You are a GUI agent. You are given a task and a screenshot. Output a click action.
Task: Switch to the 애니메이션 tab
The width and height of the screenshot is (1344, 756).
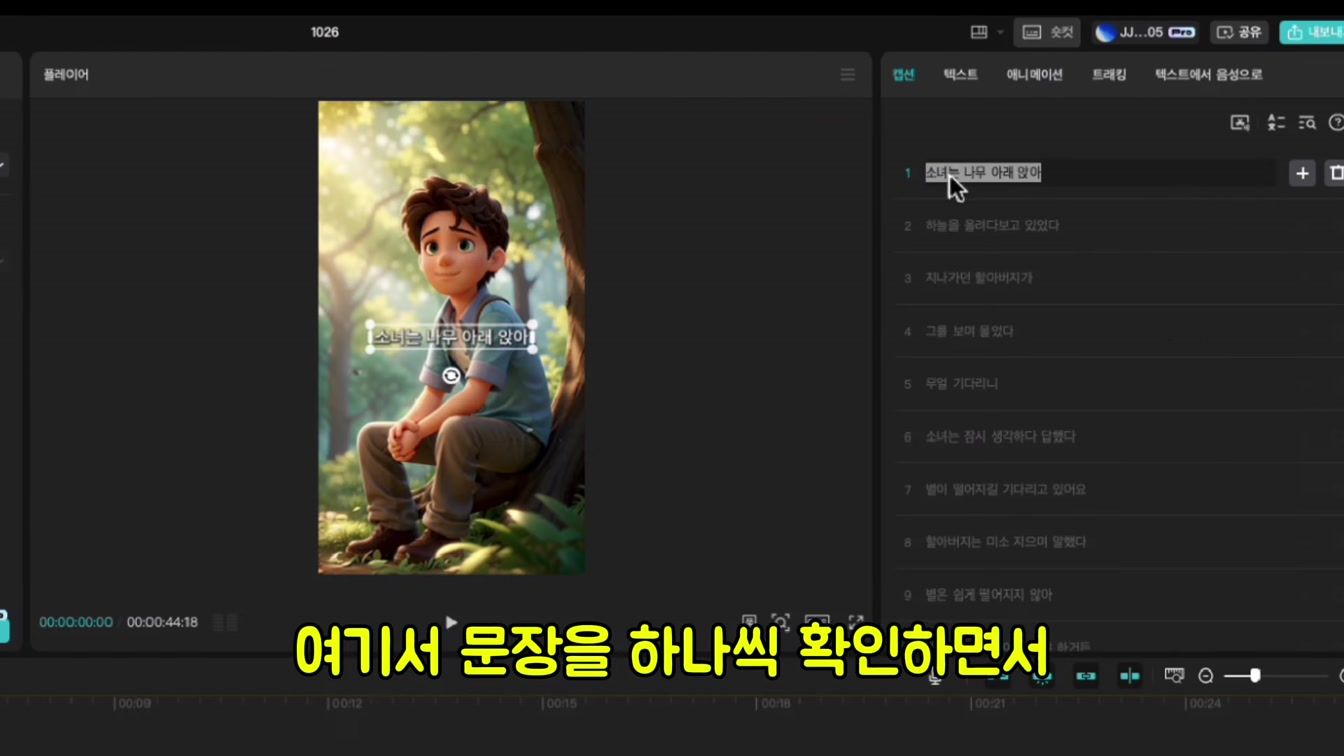click(1034, 74)
